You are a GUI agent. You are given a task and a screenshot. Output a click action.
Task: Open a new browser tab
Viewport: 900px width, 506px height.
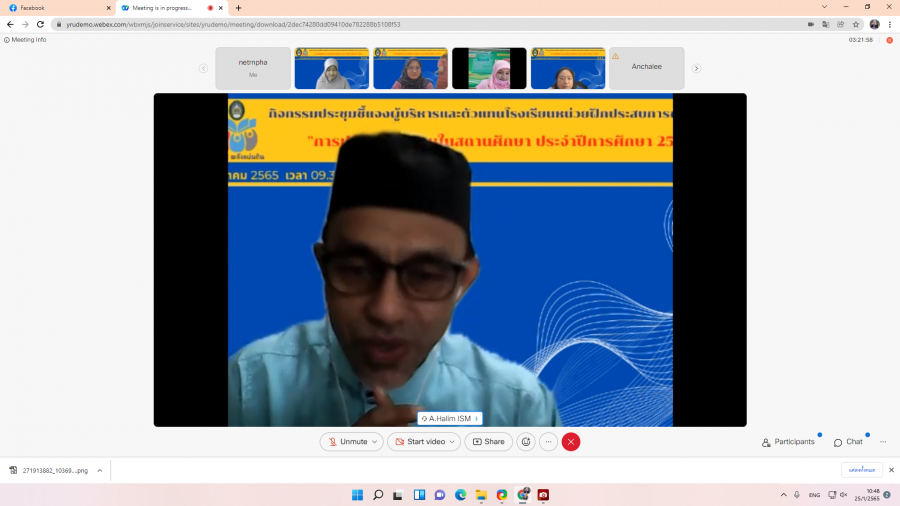238,8
